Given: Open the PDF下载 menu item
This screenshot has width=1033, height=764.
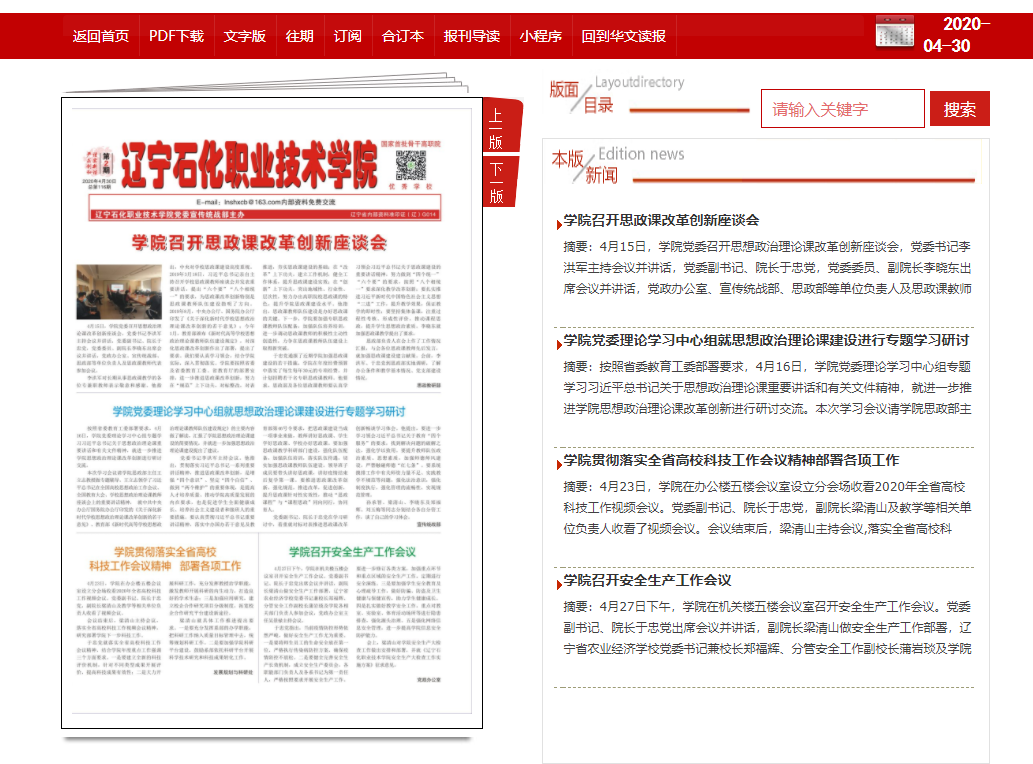Looking at the screenshot, I should [x=176, y=36].
